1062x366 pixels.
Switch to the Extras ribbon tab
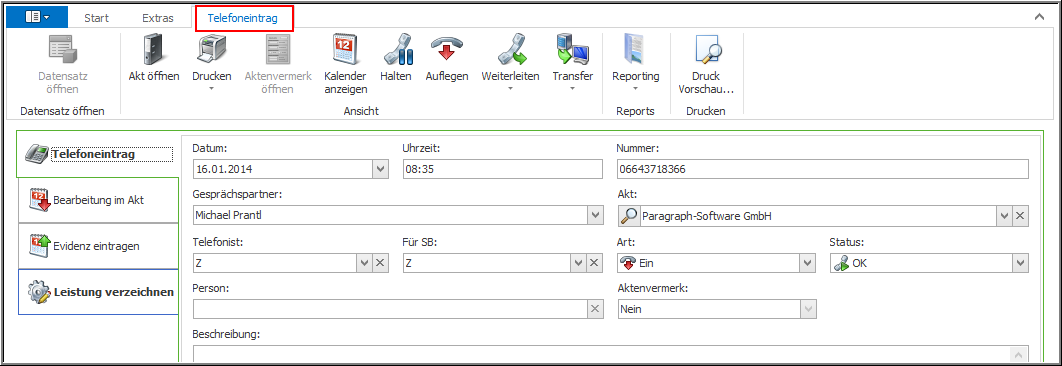157,18
